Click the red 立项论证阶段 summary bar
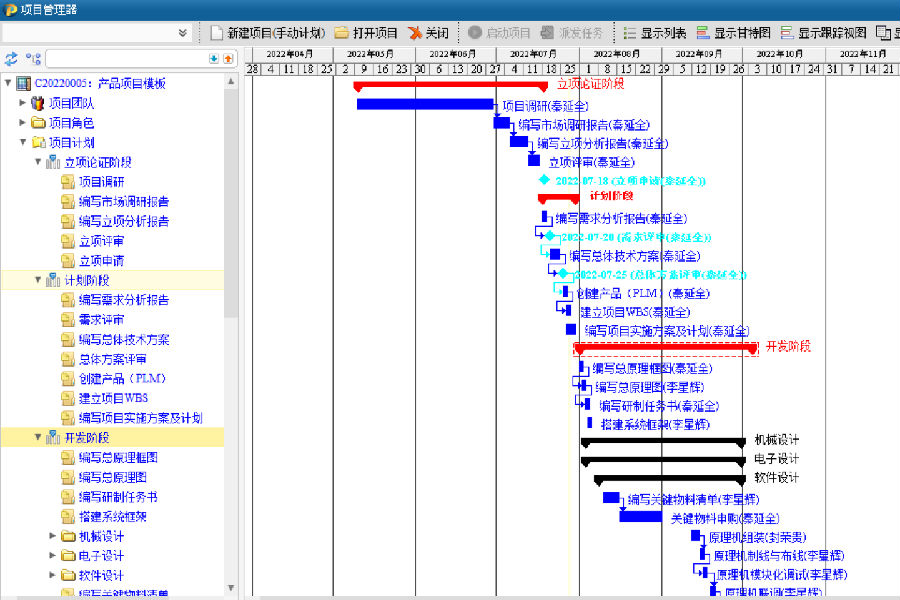 coord(451,86)
